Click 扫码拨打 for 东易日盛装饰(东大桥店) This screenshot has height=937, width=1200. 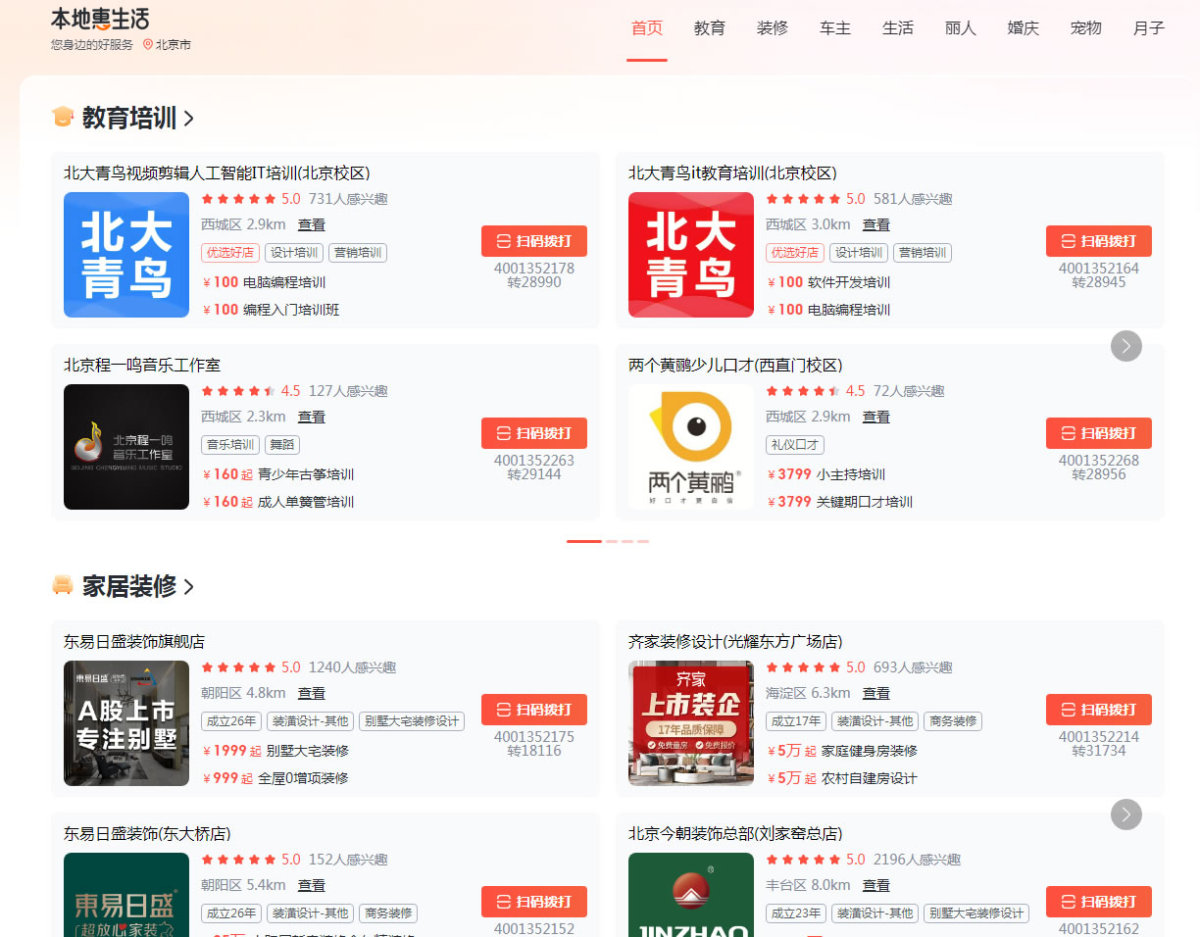[534, 901]
